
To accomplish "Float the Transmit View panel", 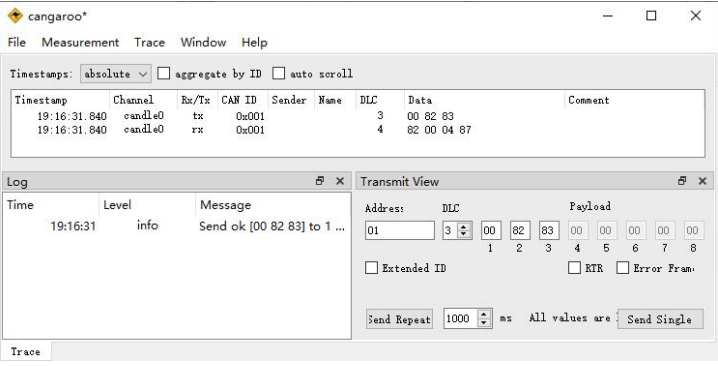I will (x=682, y=181).
